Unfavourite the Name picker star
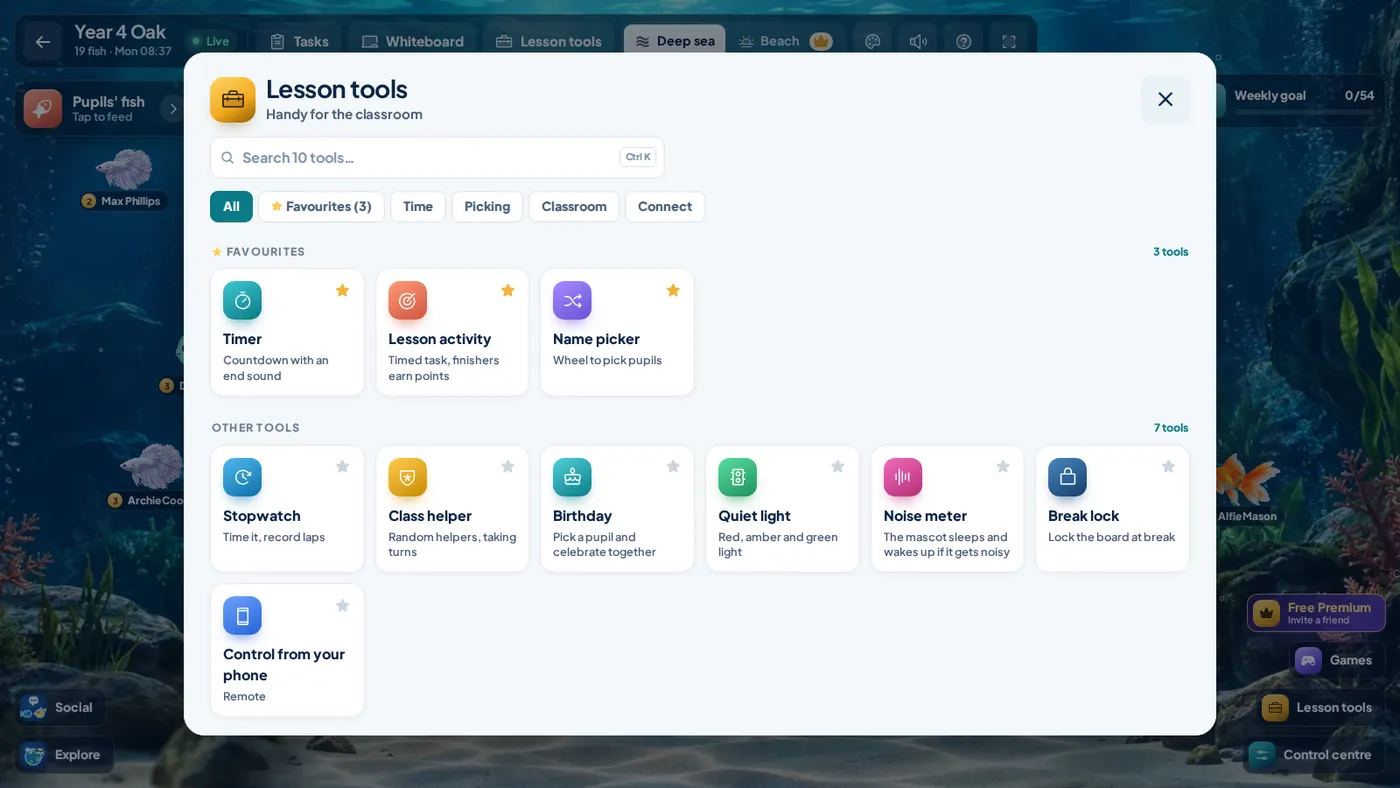Screen dimensions: 1400x788 [x=673, y=290]
